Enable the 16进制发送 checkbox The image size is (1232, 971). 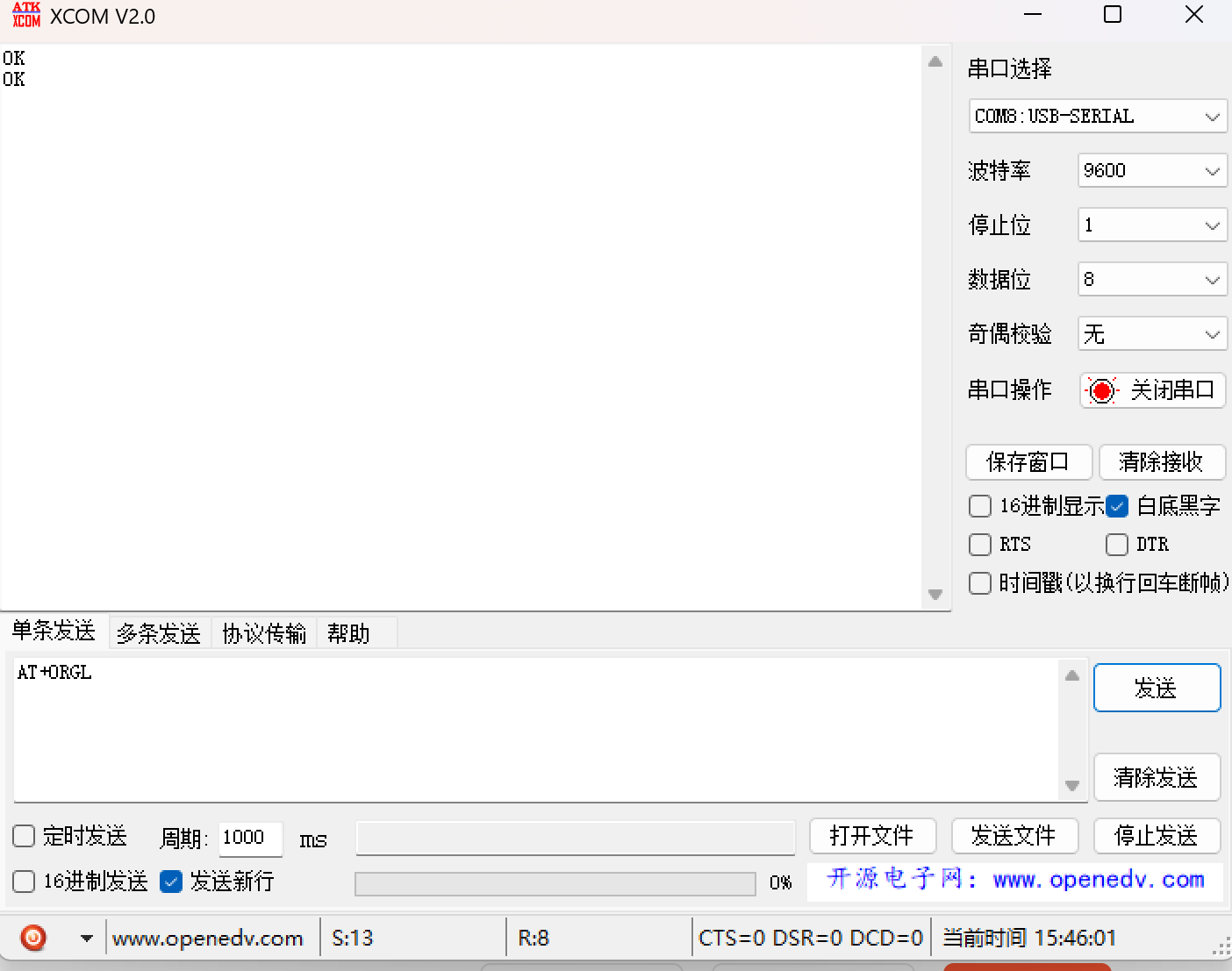tap(24, 882)
